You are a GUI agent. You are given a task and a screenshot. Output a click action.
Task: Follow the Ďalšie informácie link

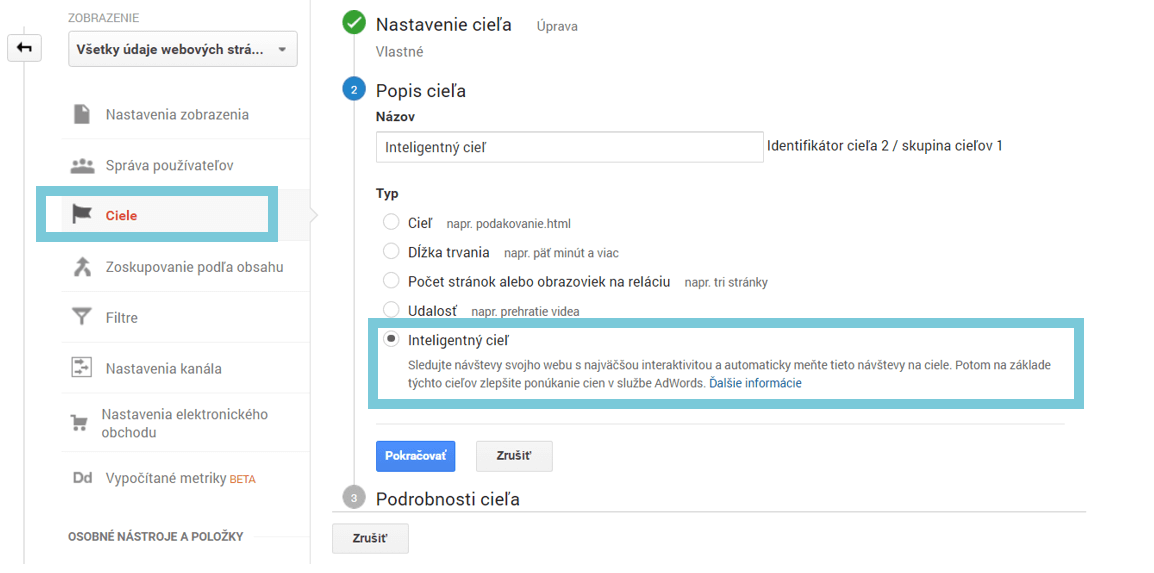(755, 383)
